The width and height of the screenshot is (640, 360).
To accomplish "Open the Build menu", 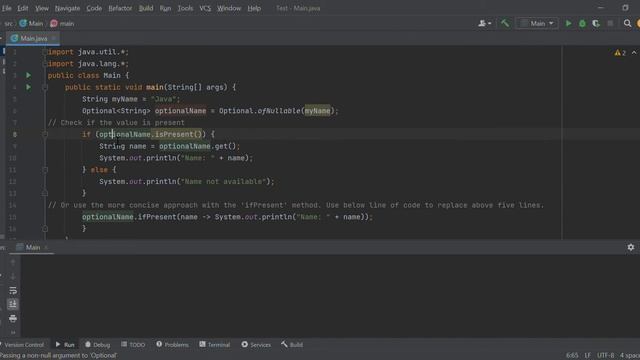I will point(146,8).
